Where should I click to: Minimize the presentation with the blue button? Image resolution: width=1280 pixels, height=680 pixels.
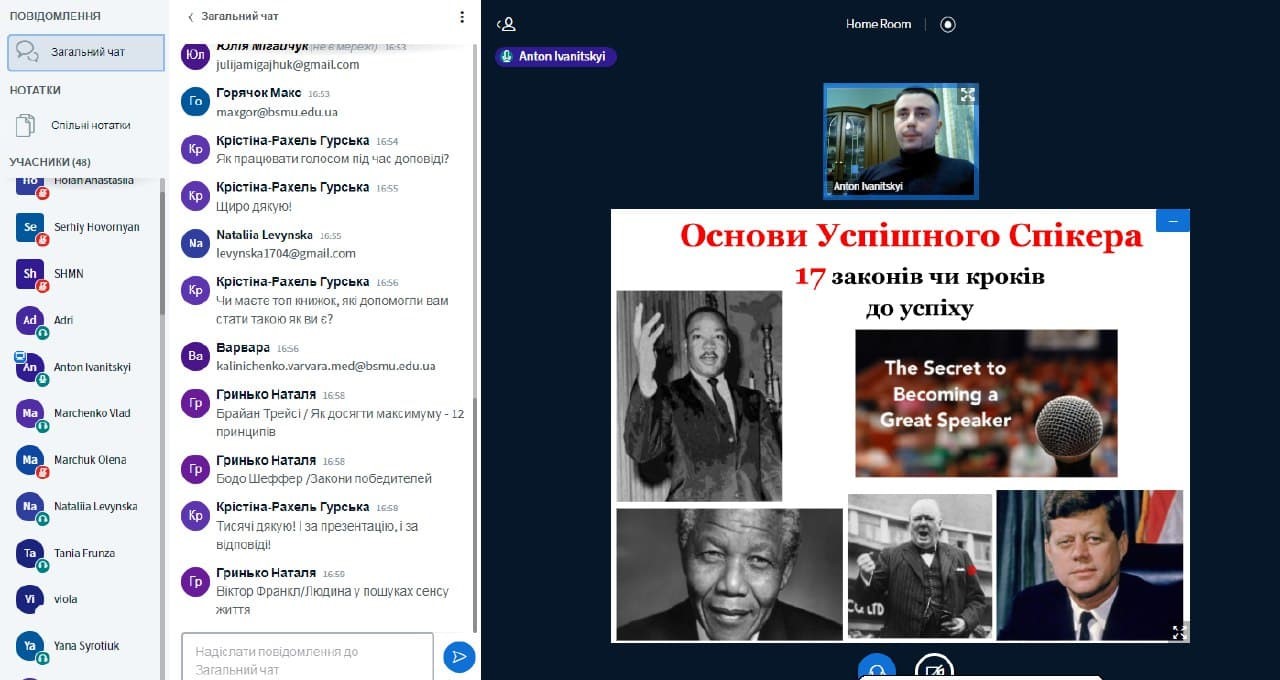click(1172, 220)
